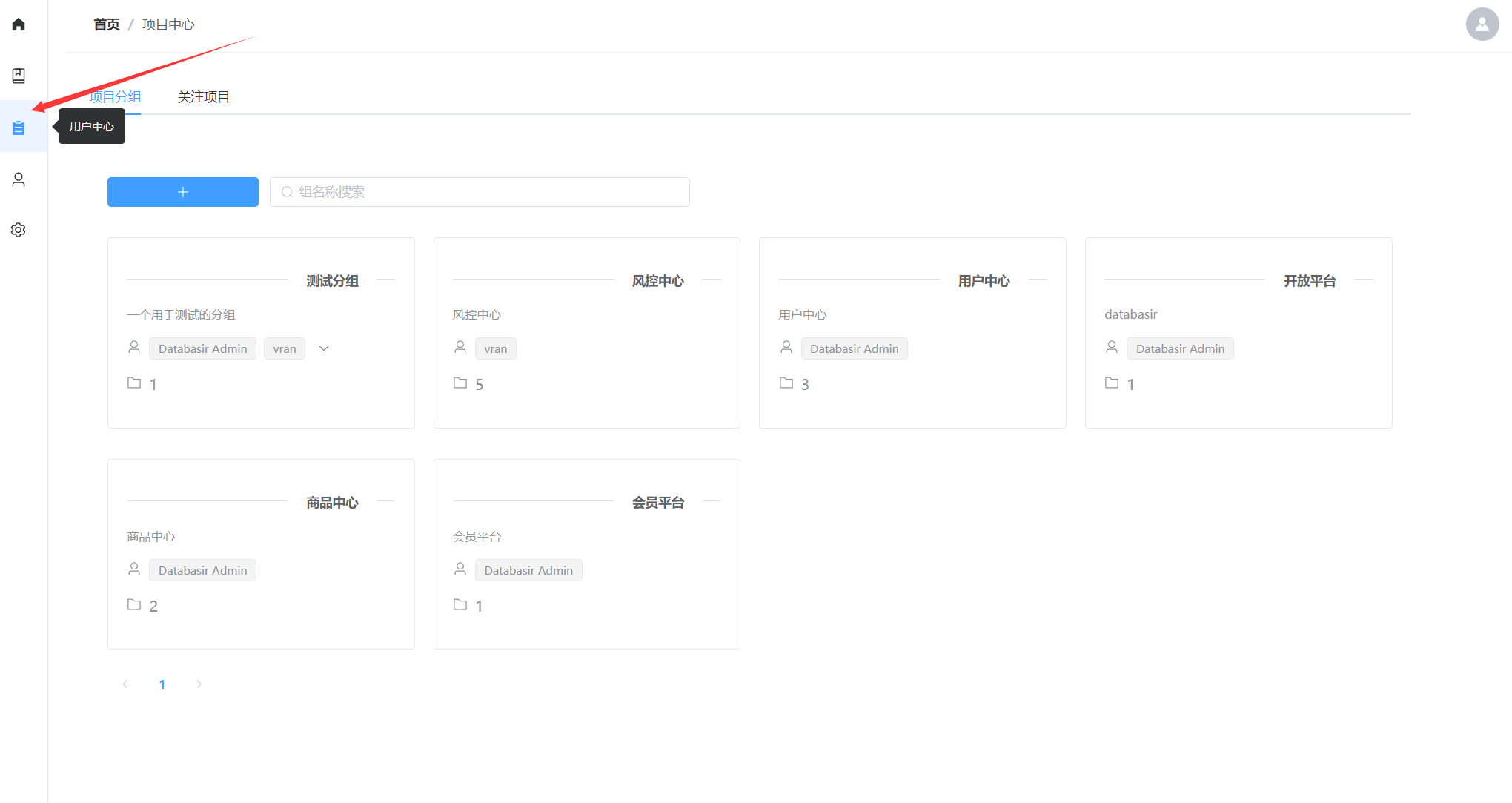This screenshot has width=1512, height=803.
Task: Select the highlighted clipboard sidebar icon
Action: [19, 128]
